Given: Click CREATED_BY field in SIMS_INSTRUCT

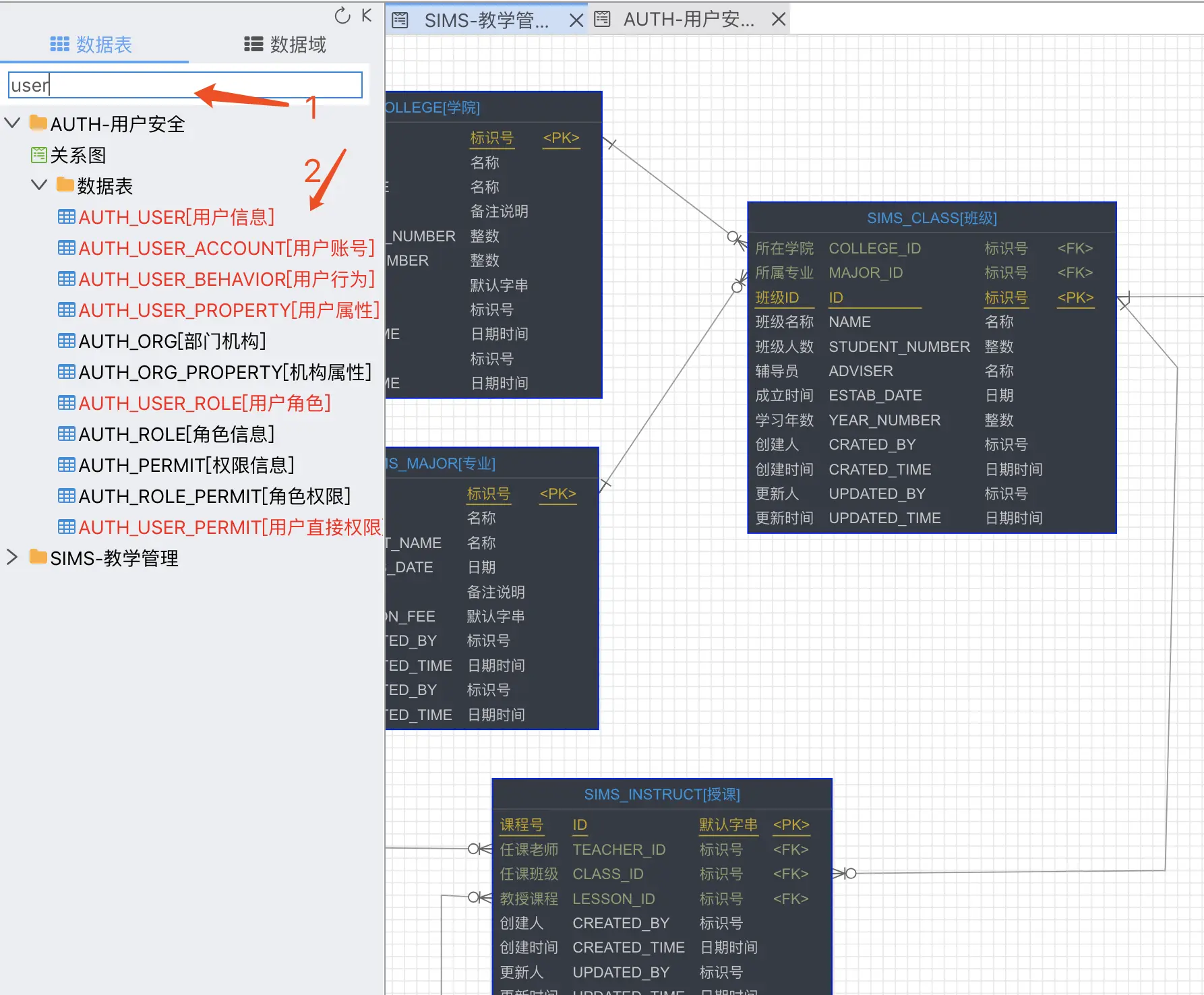Looking at the screenshot, I should pyautogui.click(x=621, y=923).
